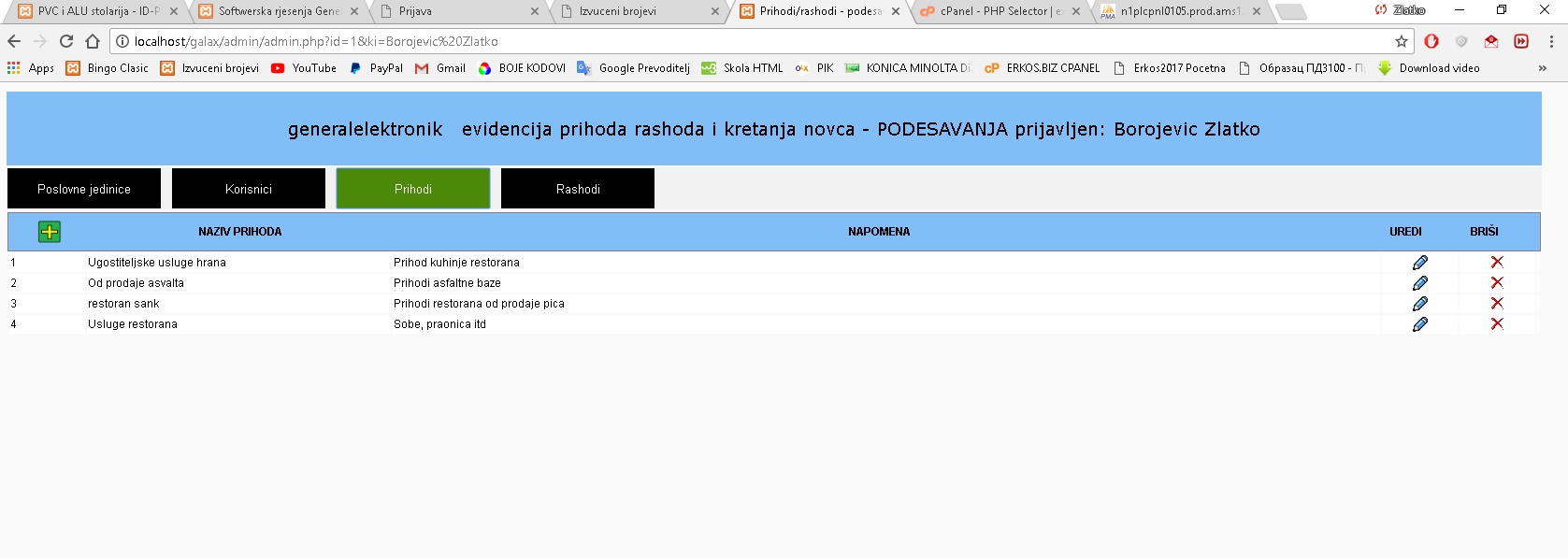Reload the page
This screenshot has width=1568, height=558.
(x=66, y=41)
